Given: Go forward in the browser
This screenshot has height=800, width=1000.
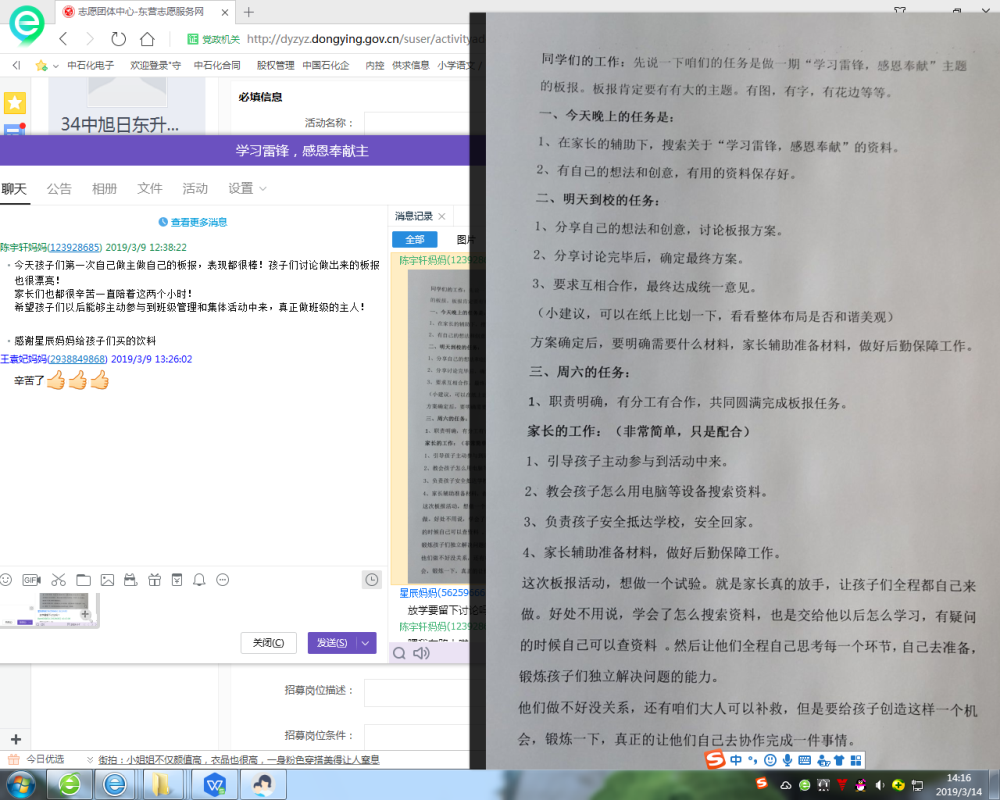Looking at the screenshot, I should [90, 39].
